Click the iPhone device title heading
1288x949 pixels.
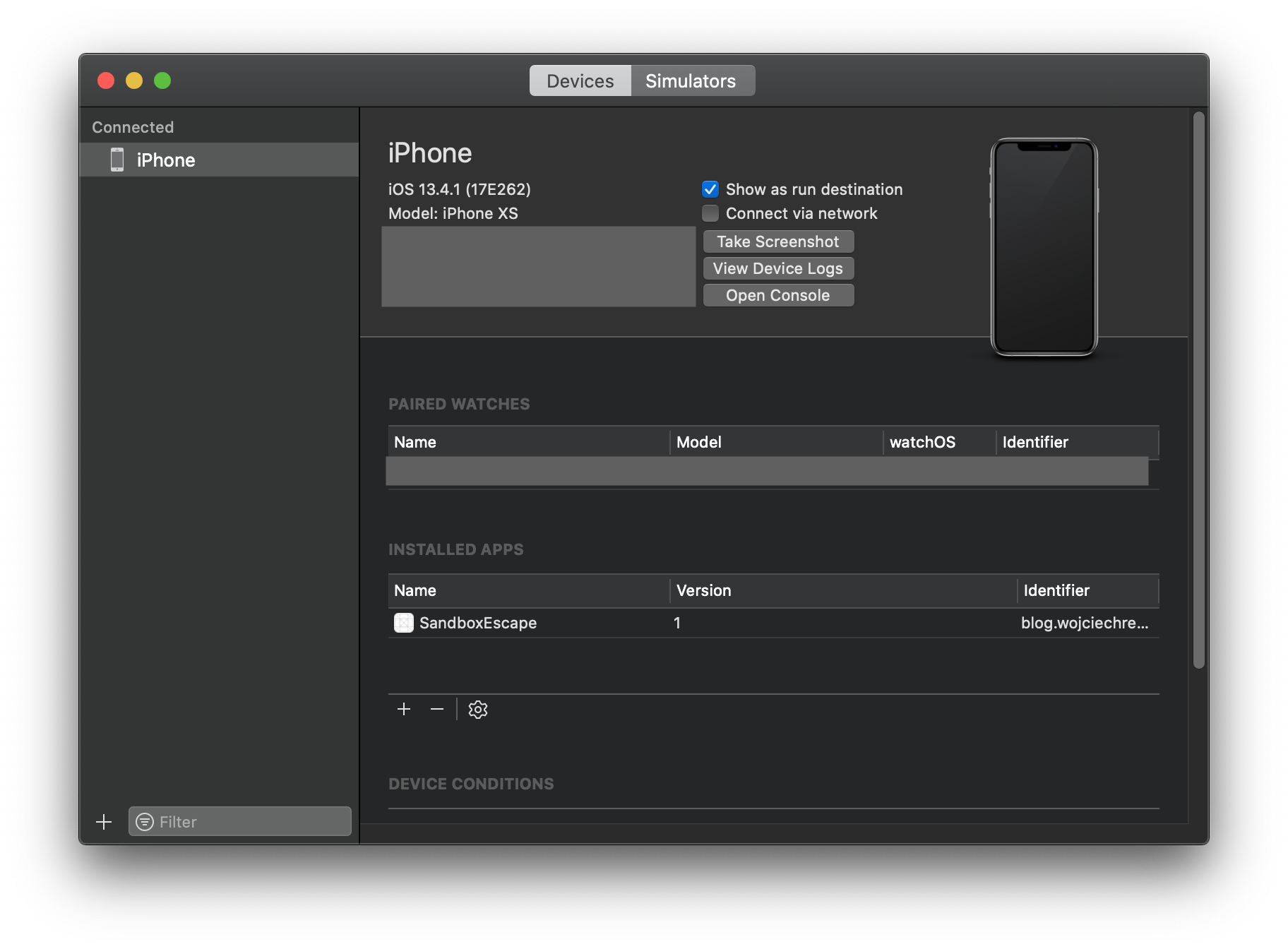coord(430,153)
